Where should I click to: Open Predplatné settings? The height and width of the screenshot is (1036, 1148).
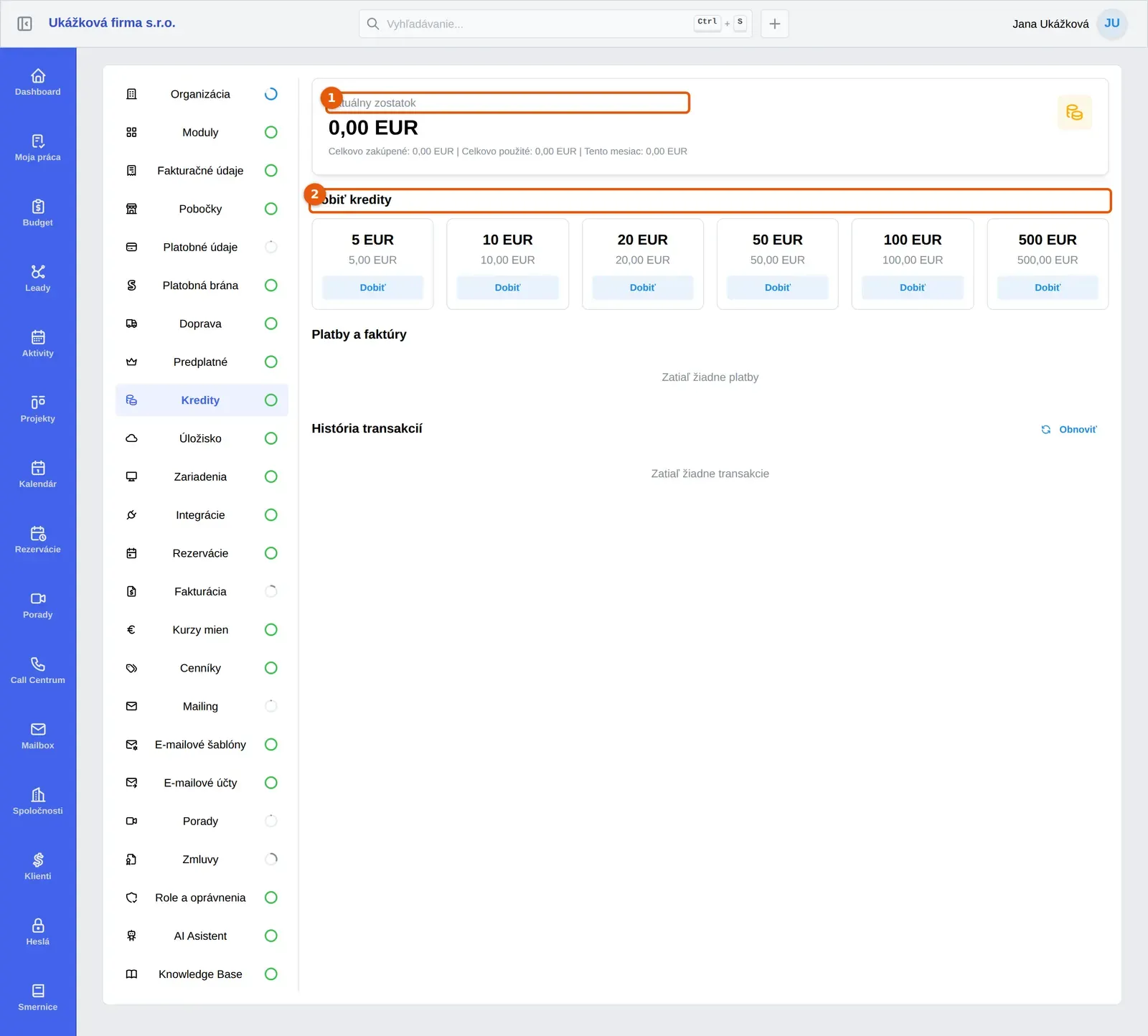[202, 362]
